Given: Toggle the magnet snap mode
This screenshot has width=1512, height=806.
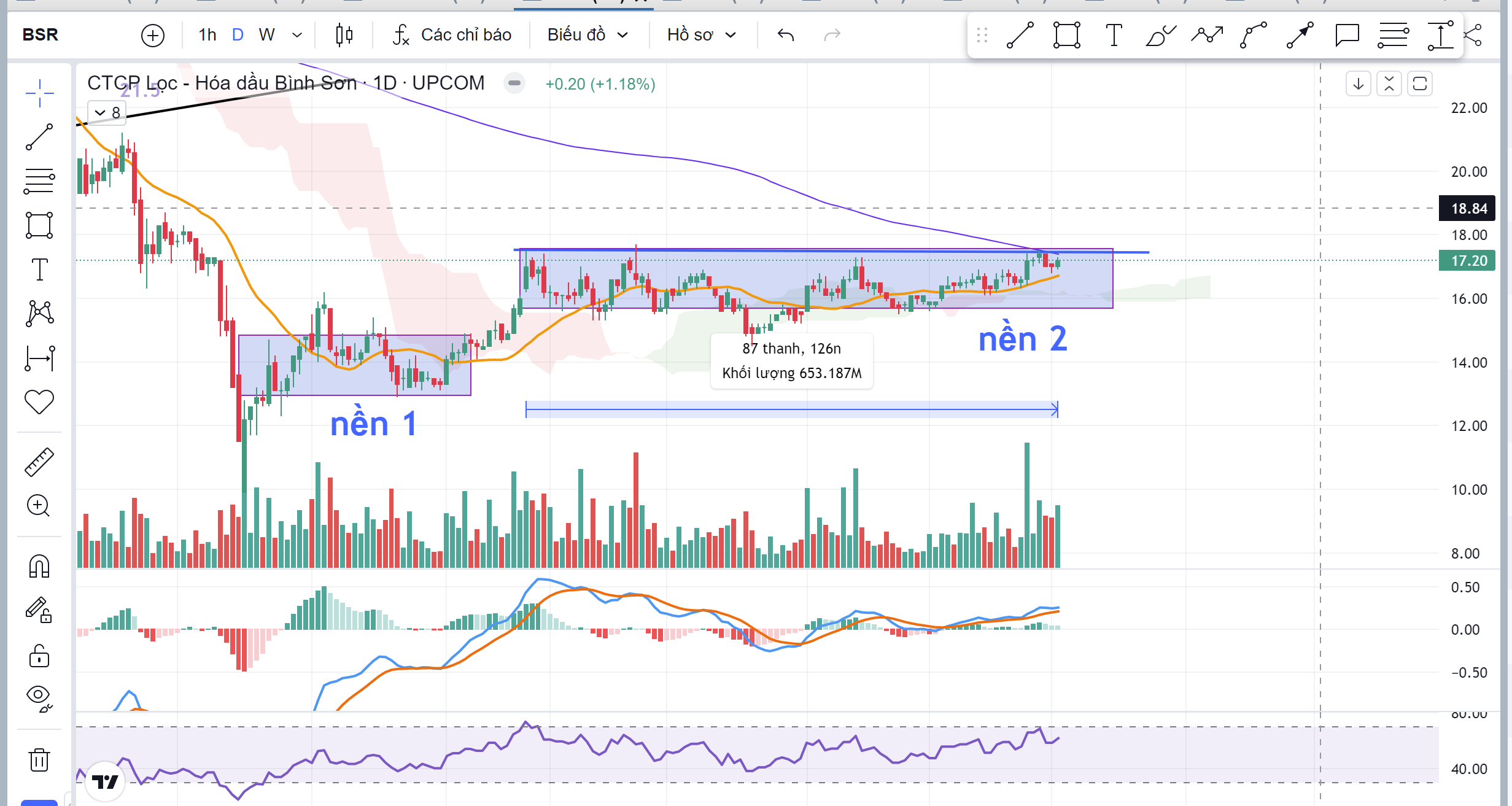Looking at the screenshot, I should point(39,566).
